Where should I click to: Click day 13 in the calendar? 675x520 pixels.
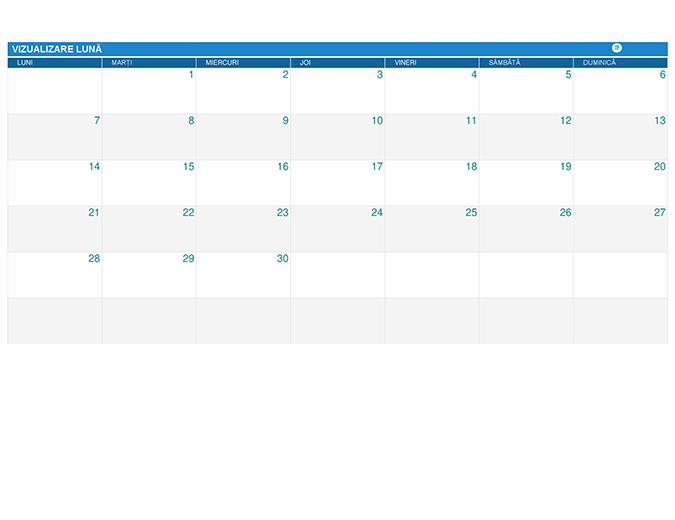[x=620, y=136]
